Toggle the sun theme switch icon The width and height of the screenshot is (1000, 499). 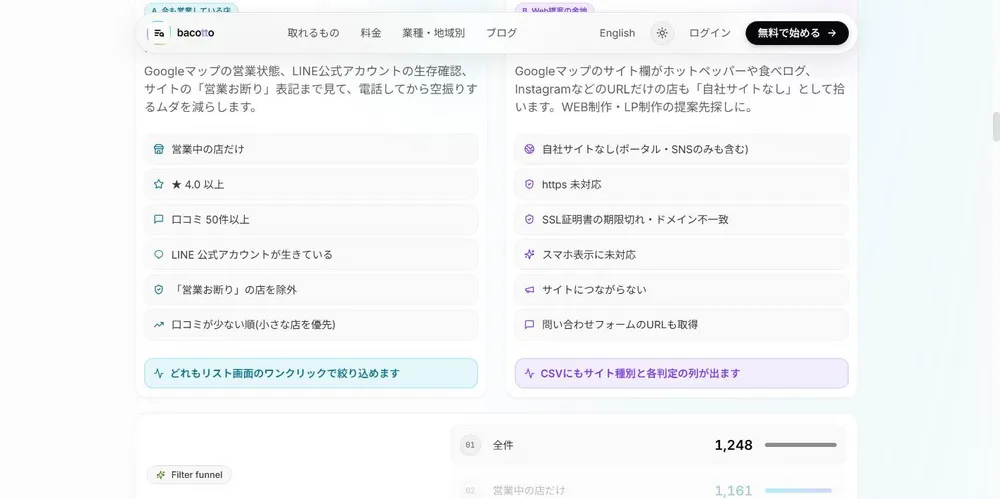662,33
